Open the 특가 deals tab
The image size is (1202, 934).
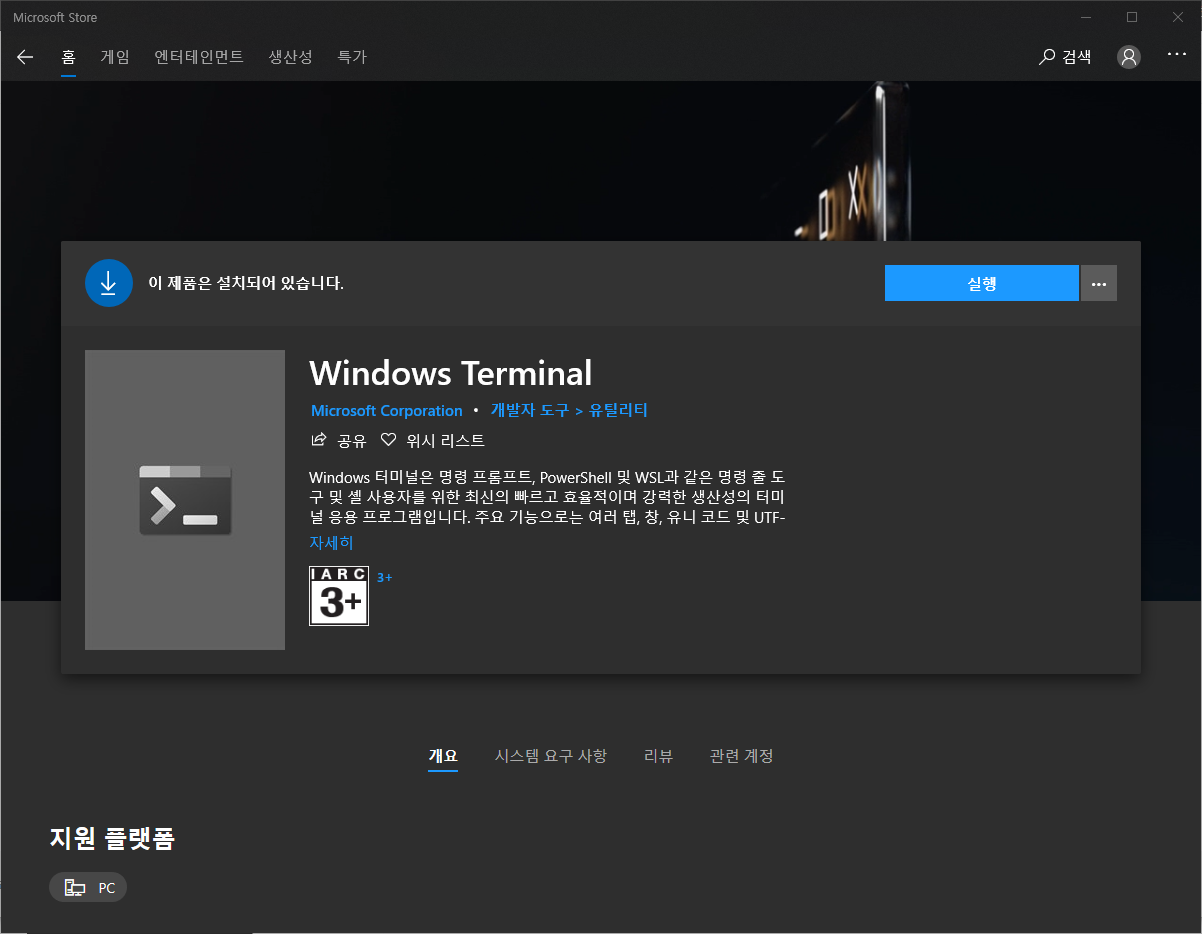click(x=352, y=57)
